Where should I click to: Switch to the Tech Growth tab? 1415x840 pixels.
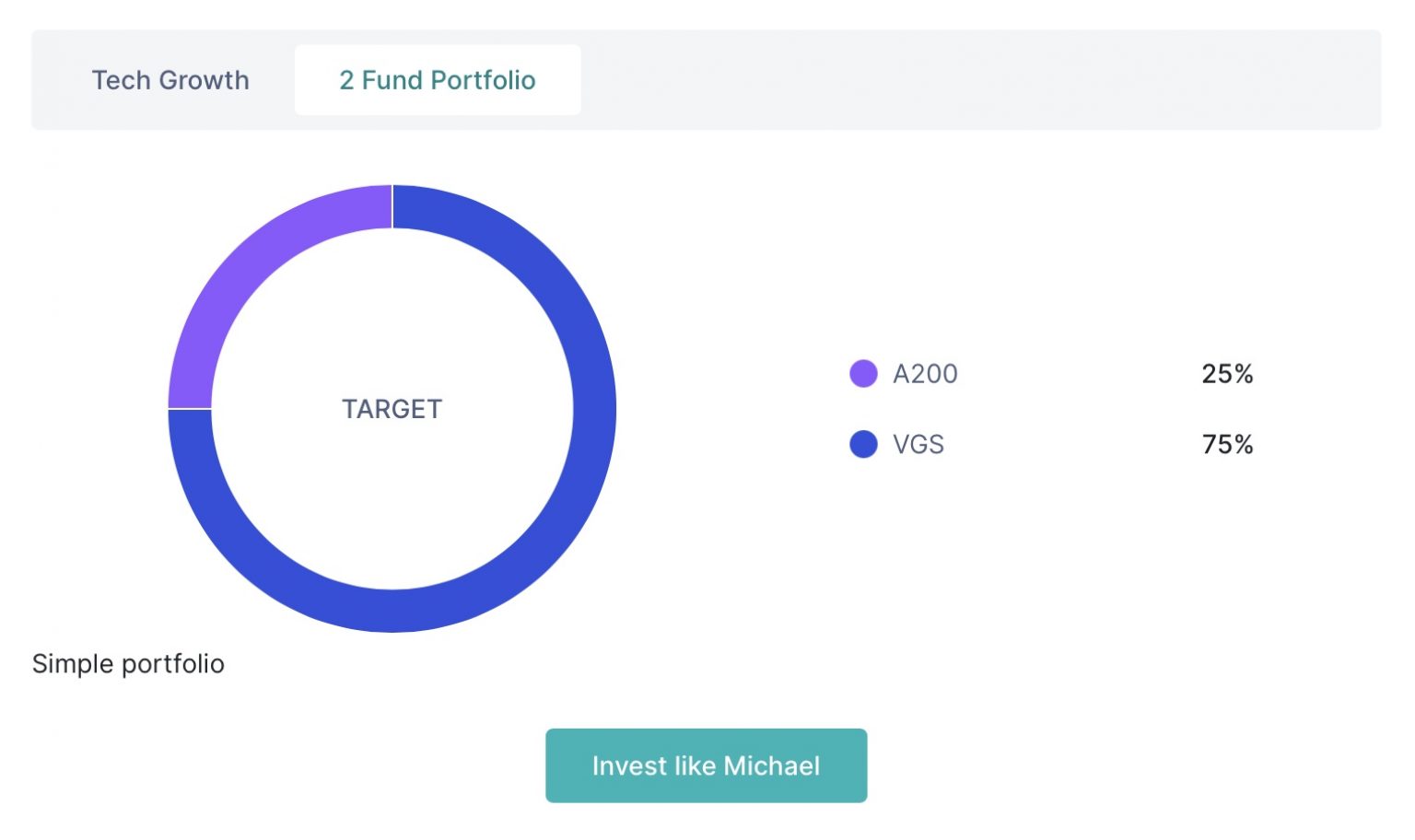(x=170, y=80)
